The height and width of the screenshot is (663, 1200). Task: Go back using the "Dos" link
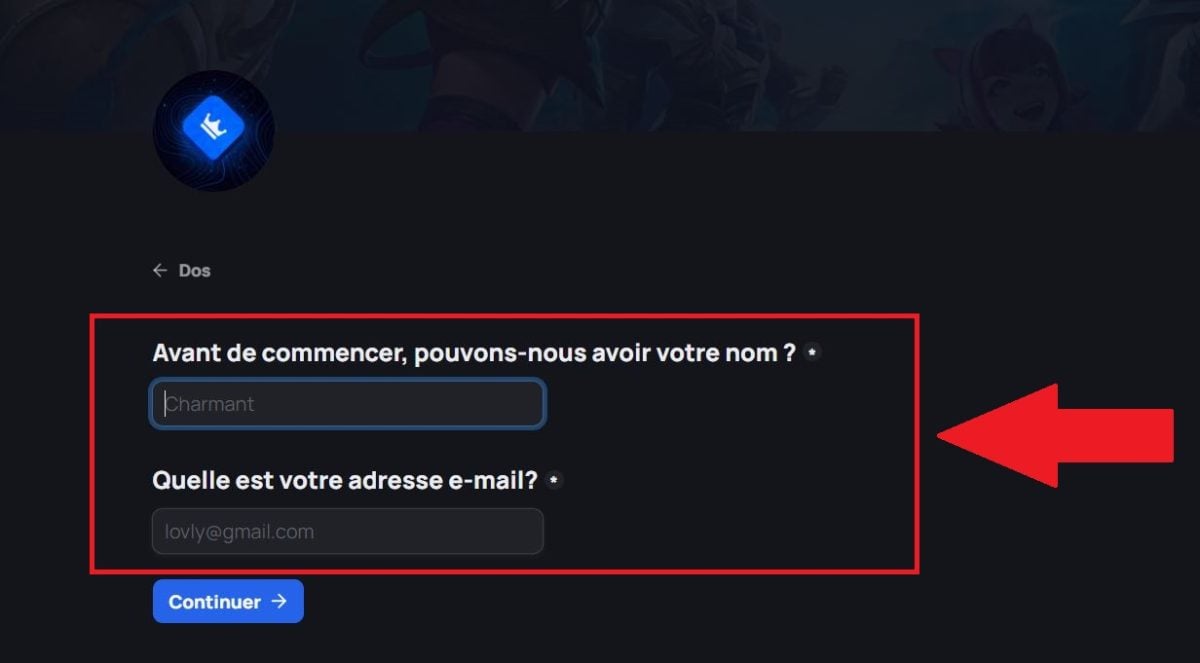pyautogui.click(x=194, y=271)
